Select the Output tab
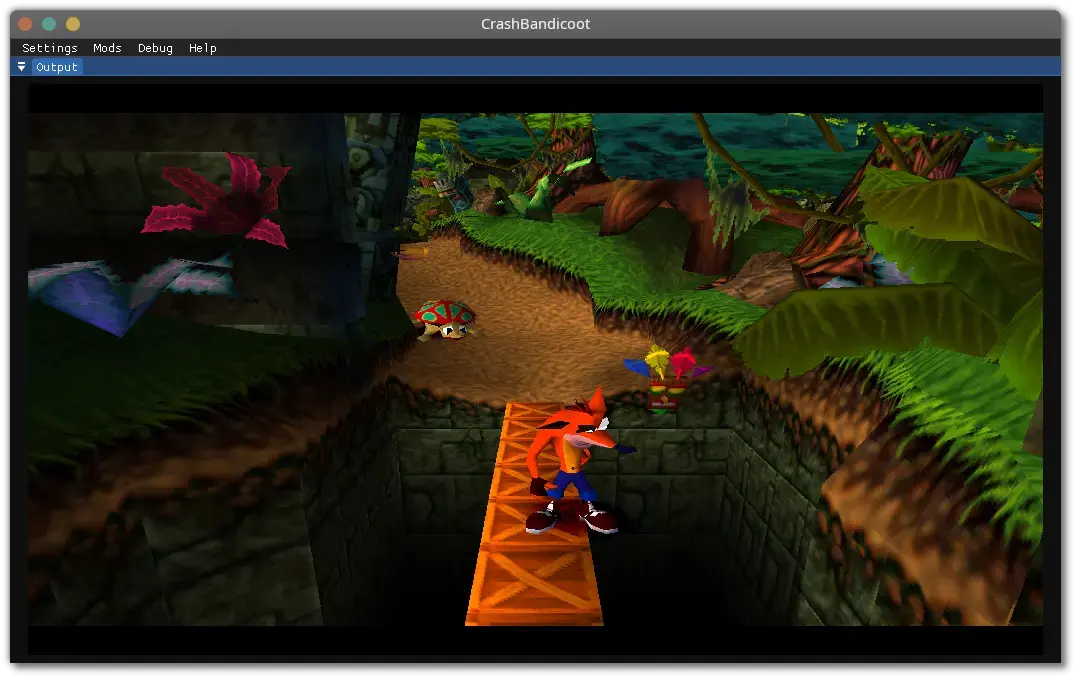Viewport: 1077px width, 679px height. point(57,67)
